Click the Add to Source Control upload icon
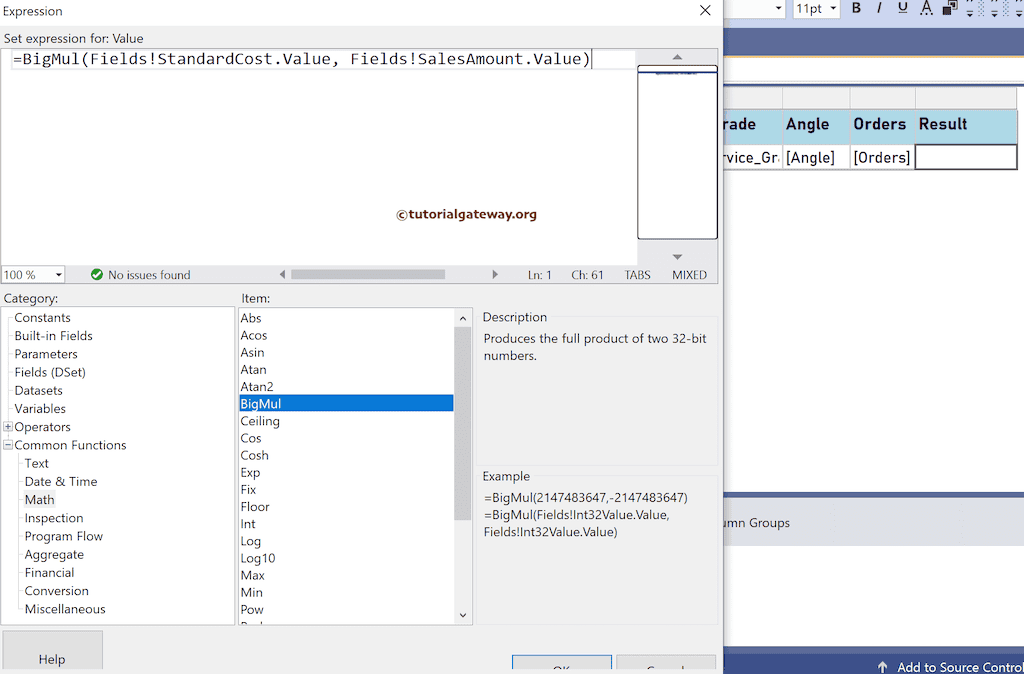 pyautogui.click(x=884, y=667)
